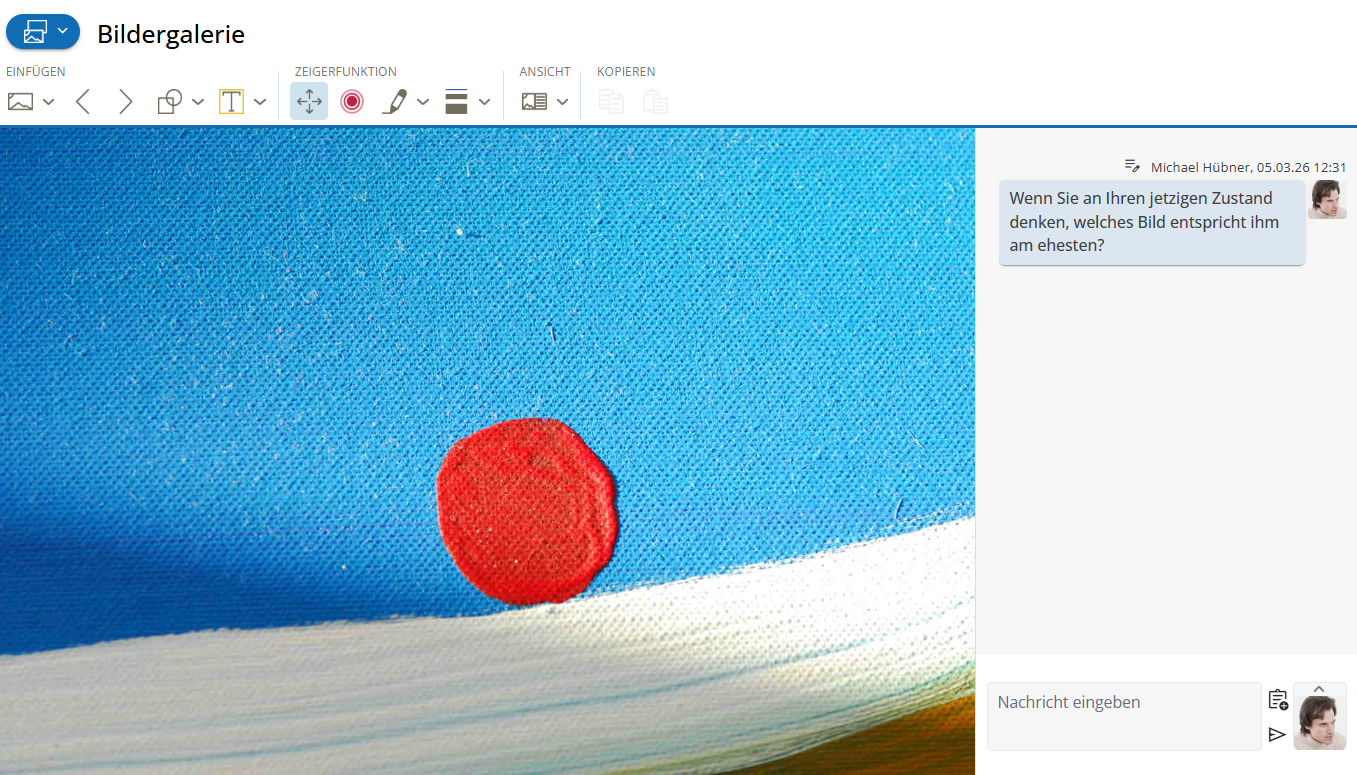Click the Nachricht eingeben message field
The width and height of the screenshot is (1357, 775).
point(1123,715)
